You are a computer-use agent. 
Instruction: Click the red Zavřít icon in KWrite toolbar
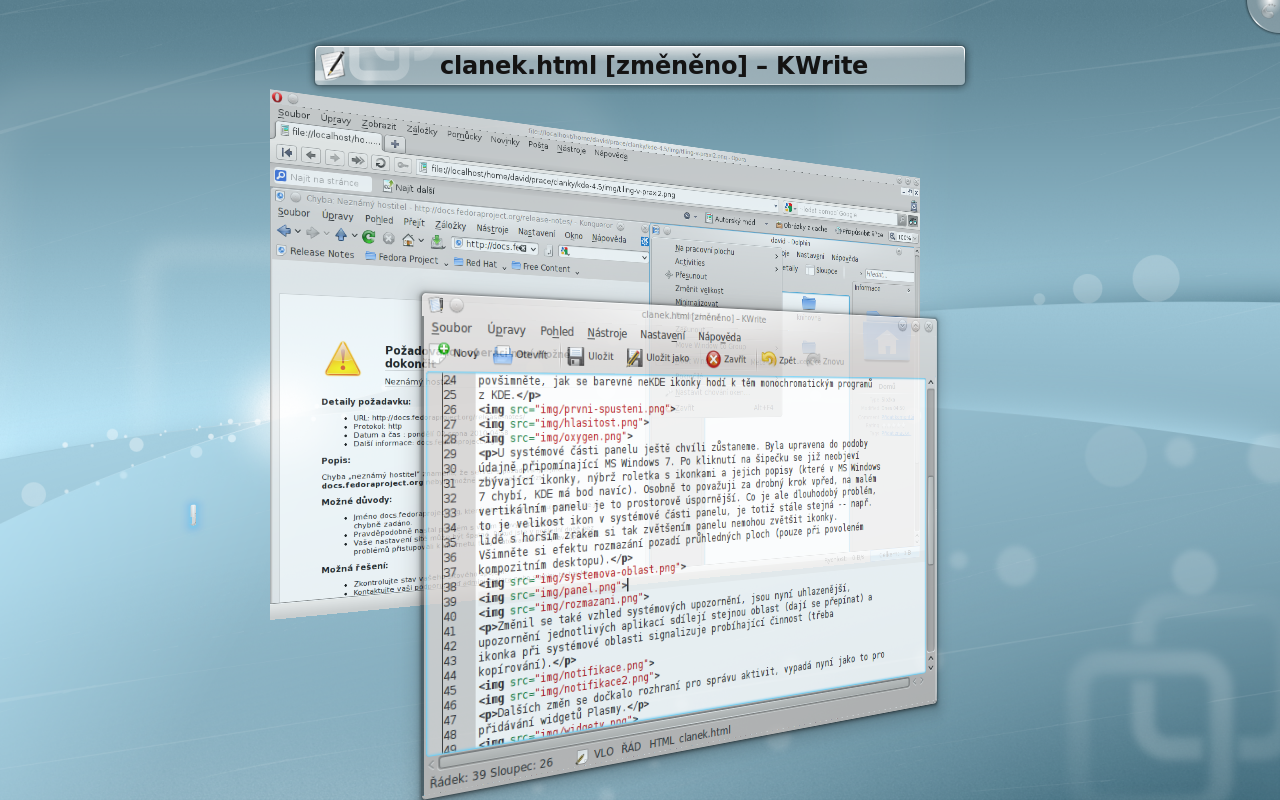(713, 359)
